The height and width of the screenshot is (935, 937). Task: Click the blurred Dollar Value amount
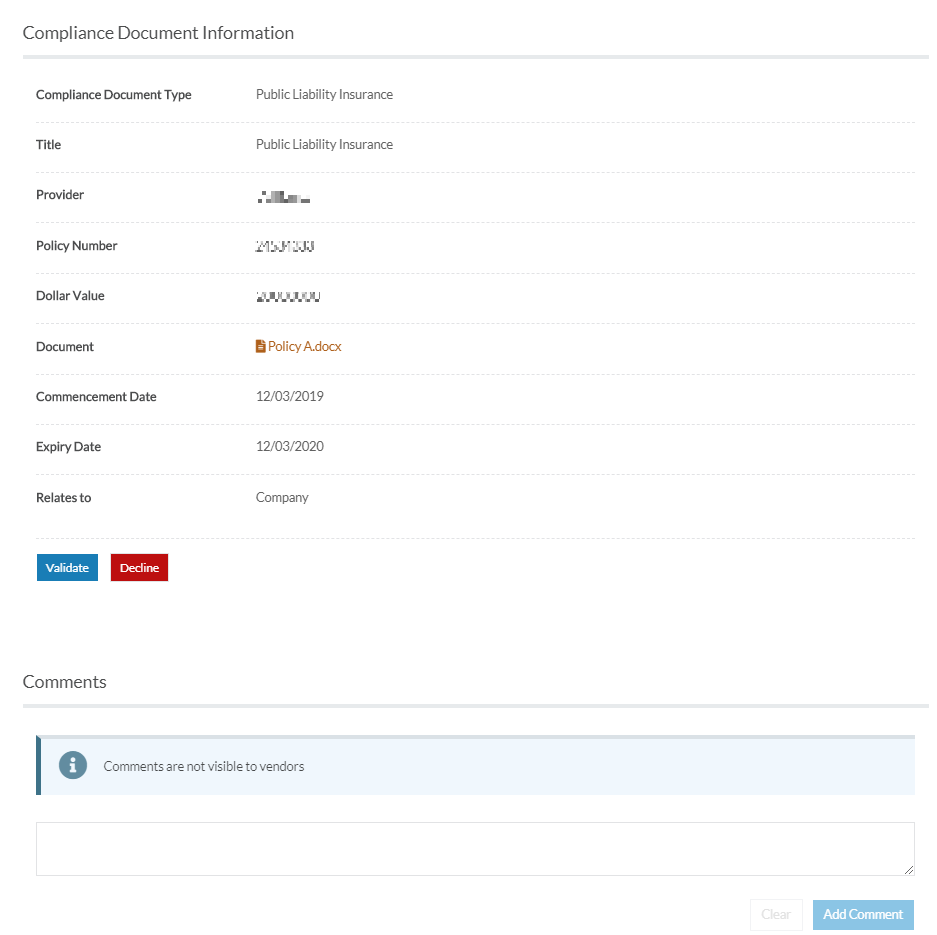coord(288,296)
